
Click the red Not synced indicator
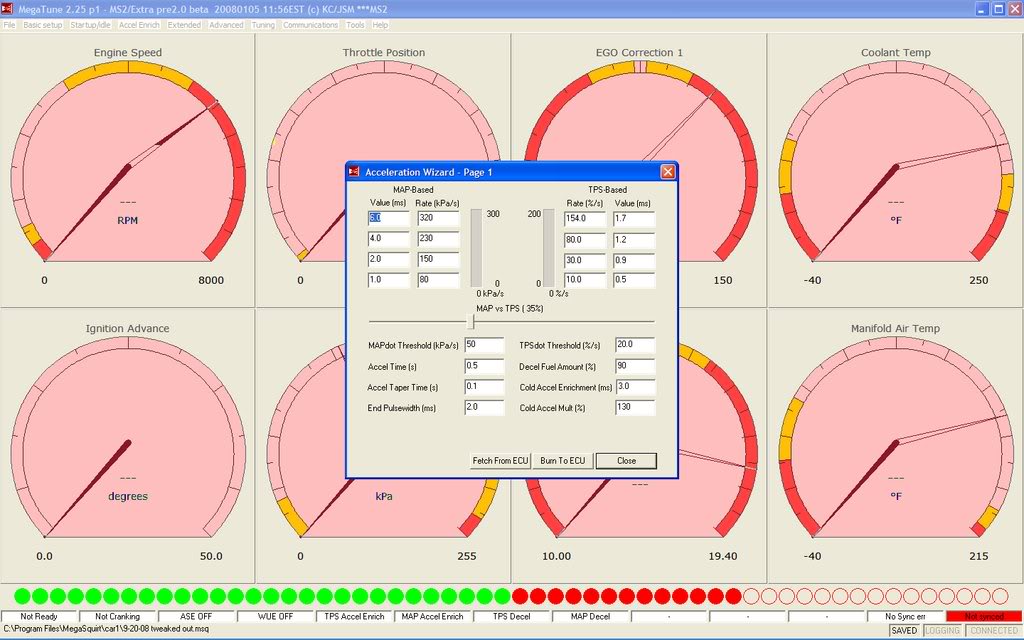(x=984, y=616)
